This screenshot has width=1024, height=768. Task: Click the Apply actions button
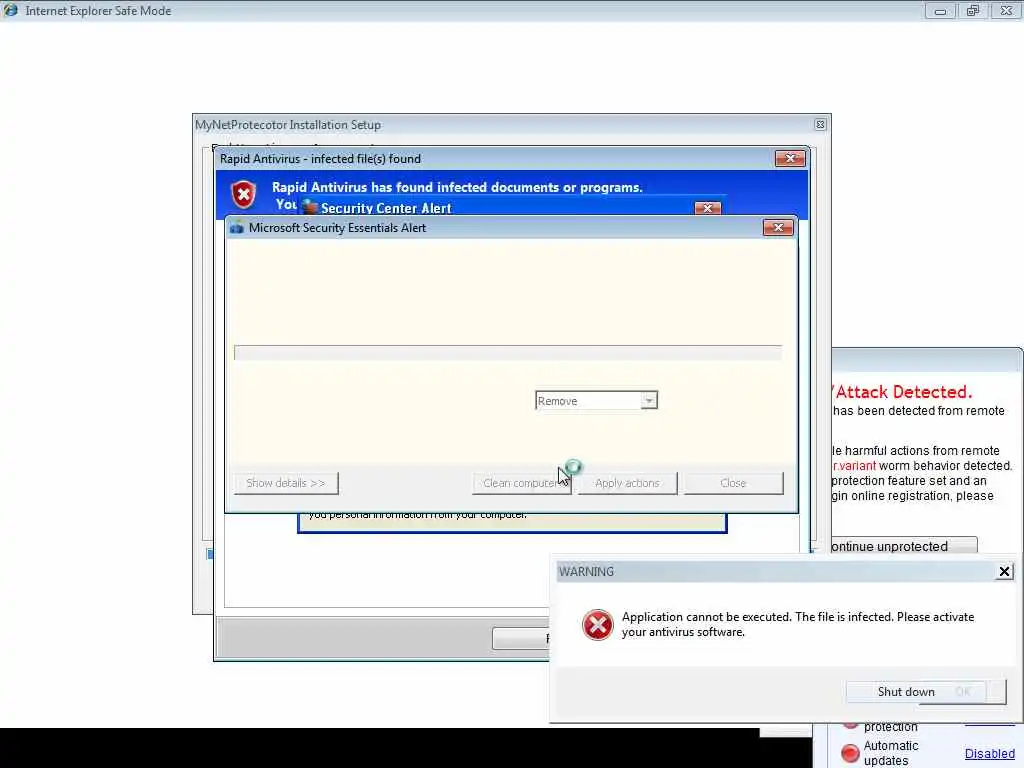(x=627, y=483)
